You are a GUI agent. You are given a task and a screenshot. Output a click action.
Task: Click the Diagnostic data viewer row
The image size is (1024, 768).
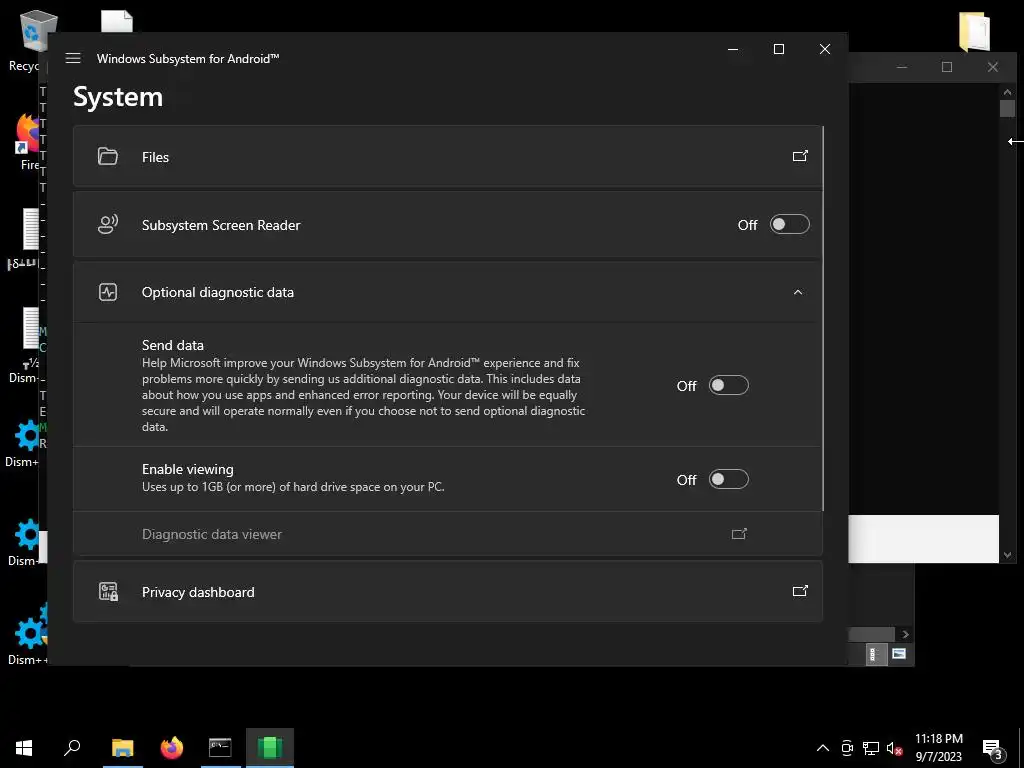(x=448, y=534)
